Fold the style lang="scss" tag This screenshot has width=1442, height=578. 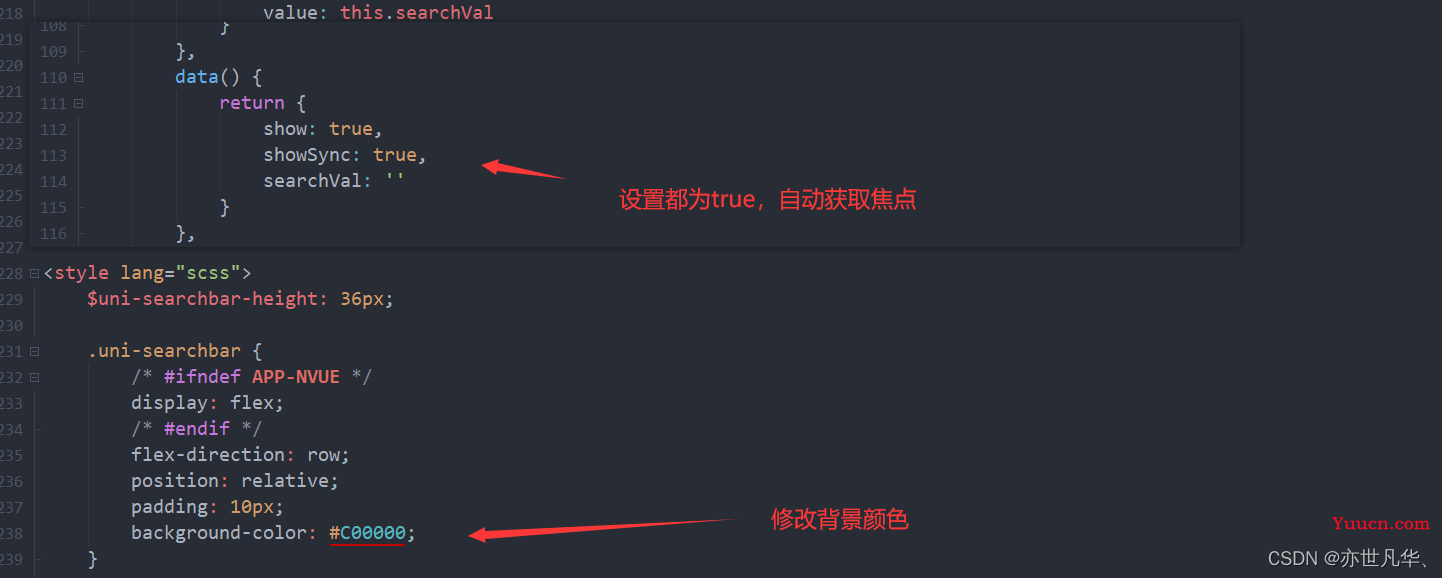point(35,273)
